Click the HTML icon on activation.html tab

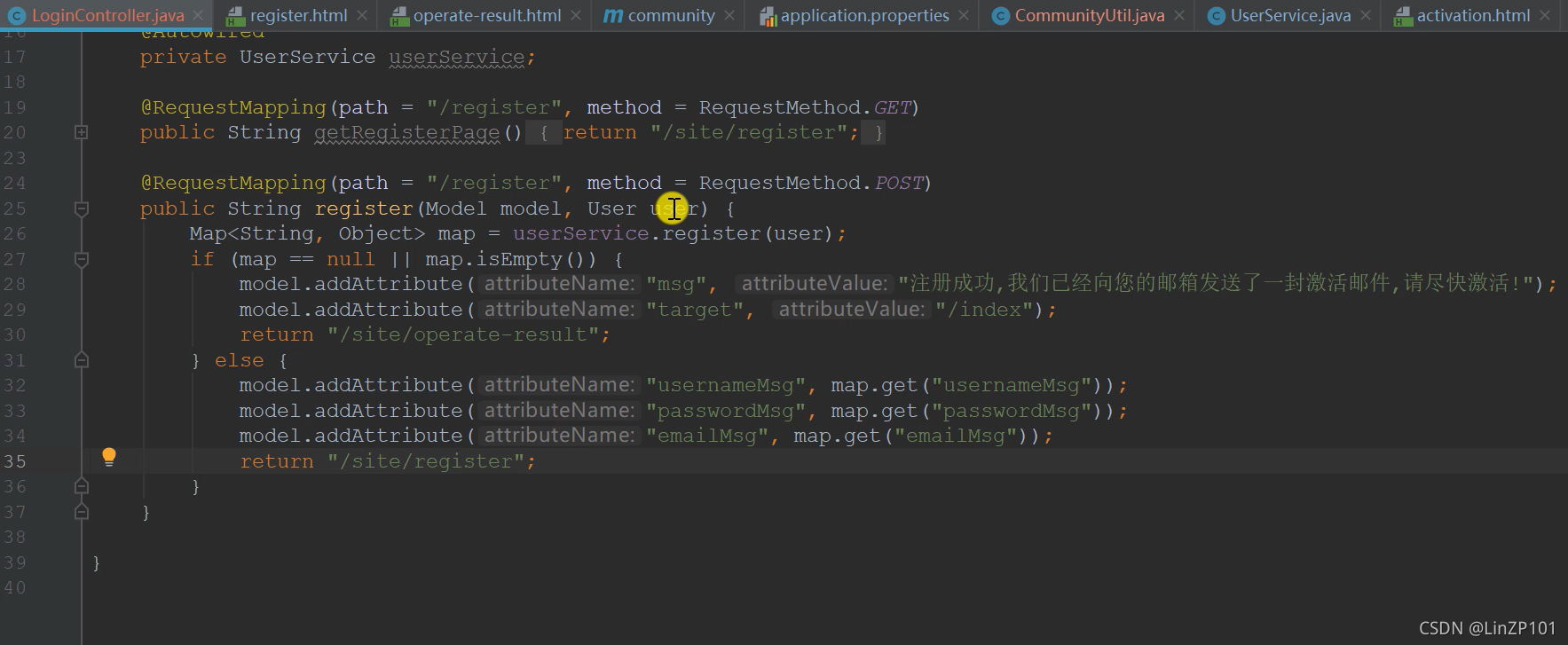1403,16
